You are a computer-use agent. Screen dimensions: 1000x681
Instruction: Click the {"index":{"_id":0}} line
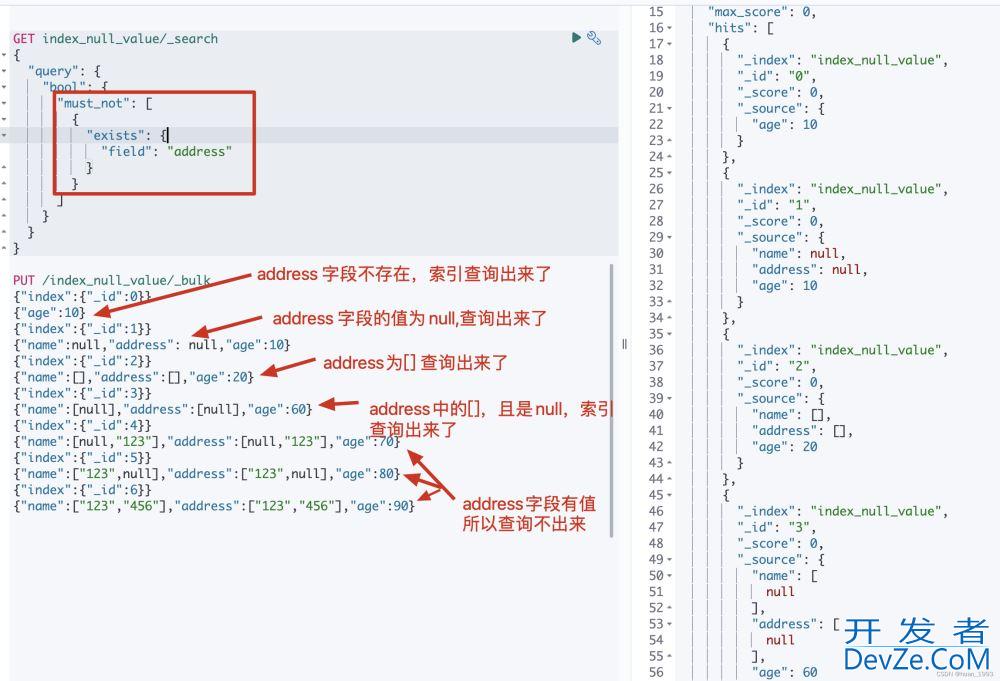click(82, 297)
